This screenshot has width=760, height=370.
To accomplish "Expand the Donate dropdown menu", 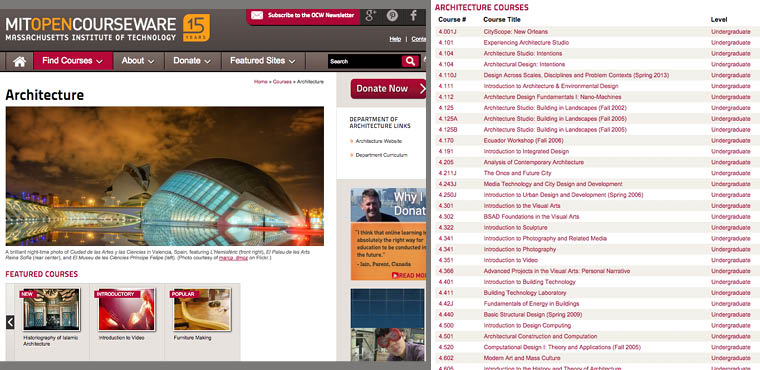I will pyautogui.click(x=192, y=61).
